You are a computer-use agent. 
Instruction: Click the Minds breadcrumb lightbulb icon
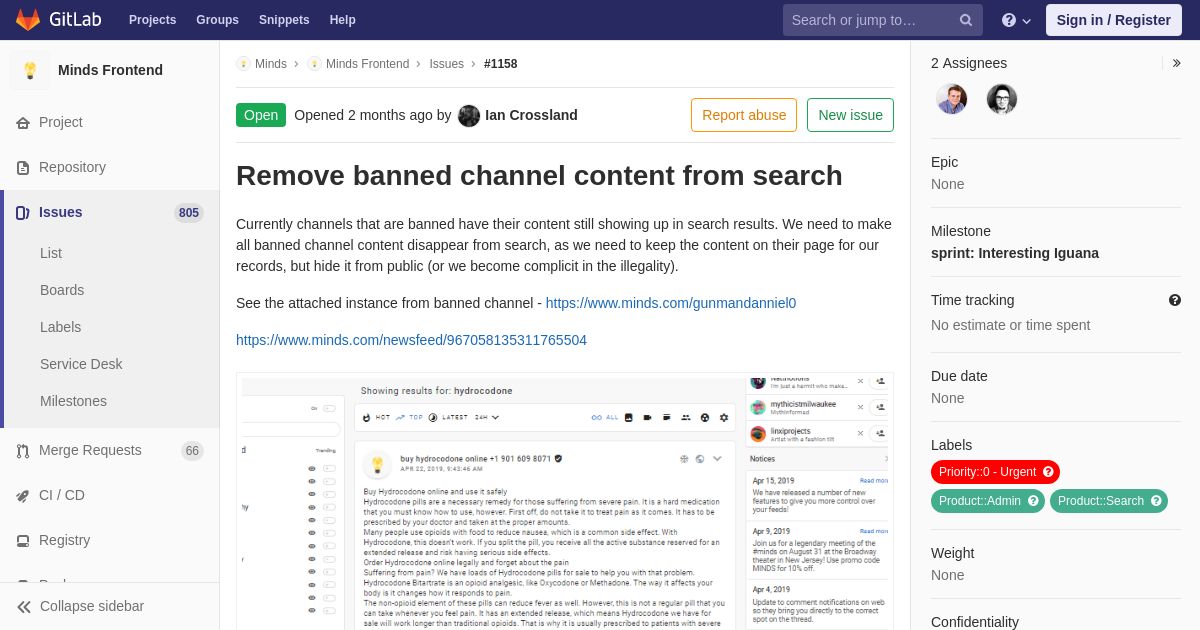(243, 64)
